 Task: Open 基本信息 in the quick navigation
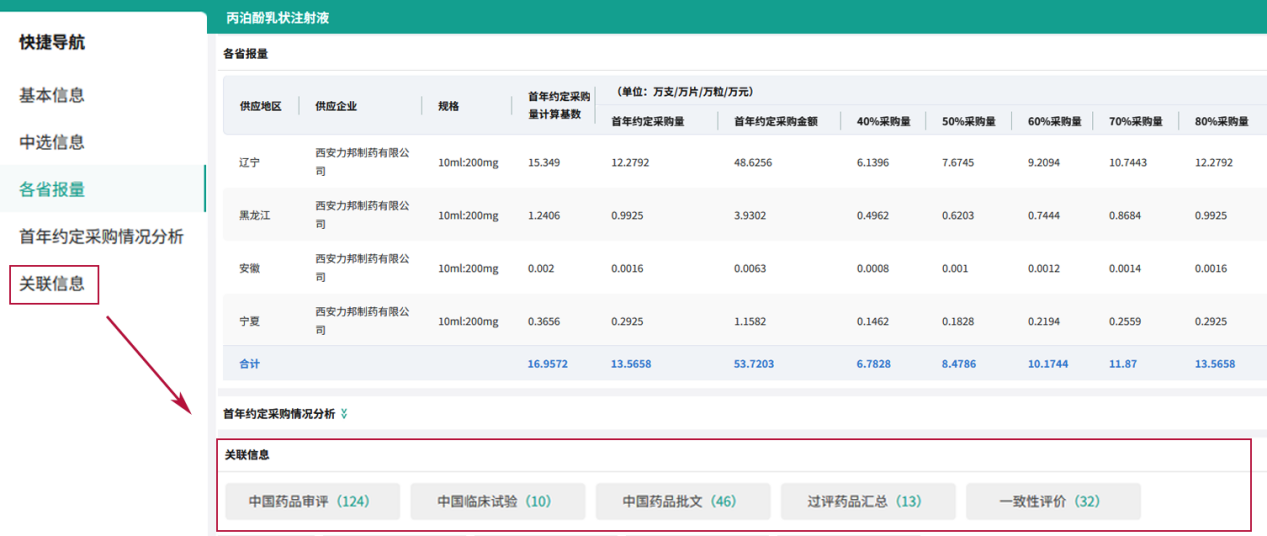tap(52, 95)
